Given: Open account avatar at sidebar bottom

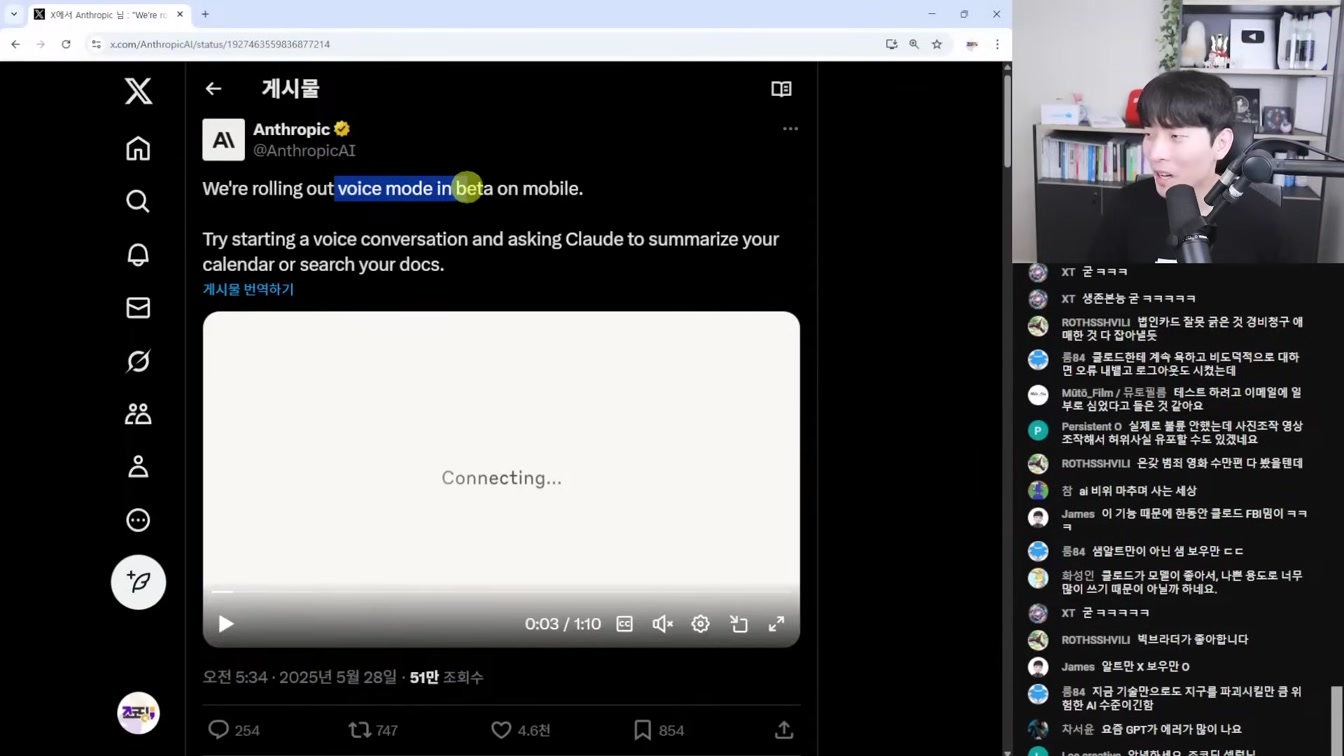Looking at the screenshot, I should [138, 713].
